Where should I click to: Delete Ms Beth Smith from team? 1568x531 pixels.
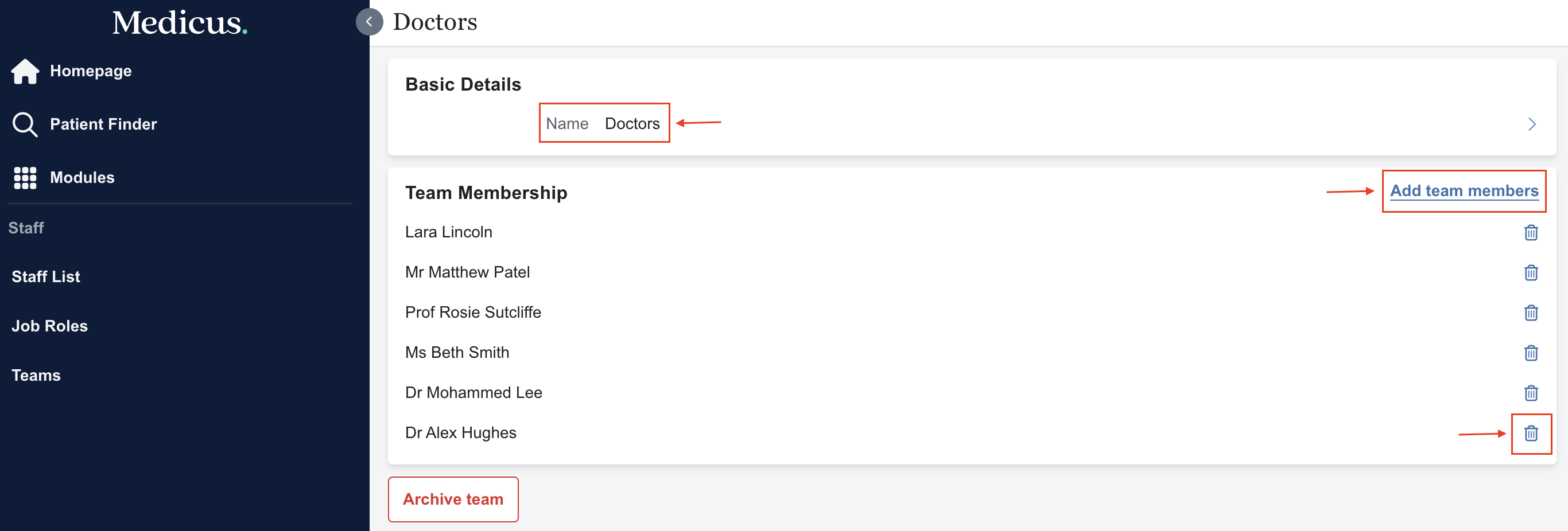pos(1530,353)
